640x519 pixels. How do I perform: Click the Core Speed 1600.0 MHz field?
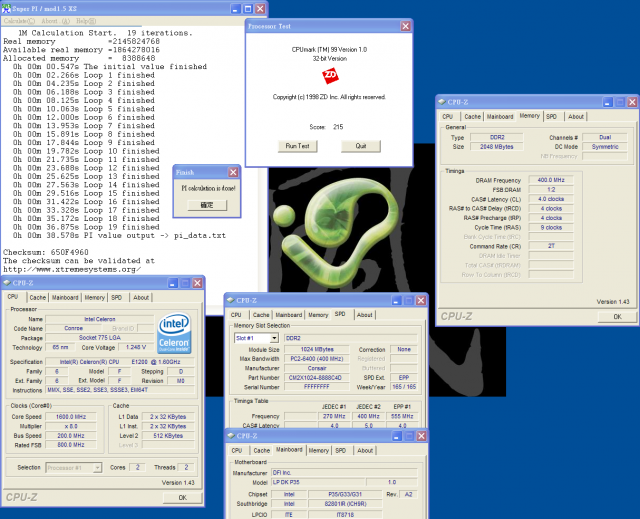click(x=71, y=417)
